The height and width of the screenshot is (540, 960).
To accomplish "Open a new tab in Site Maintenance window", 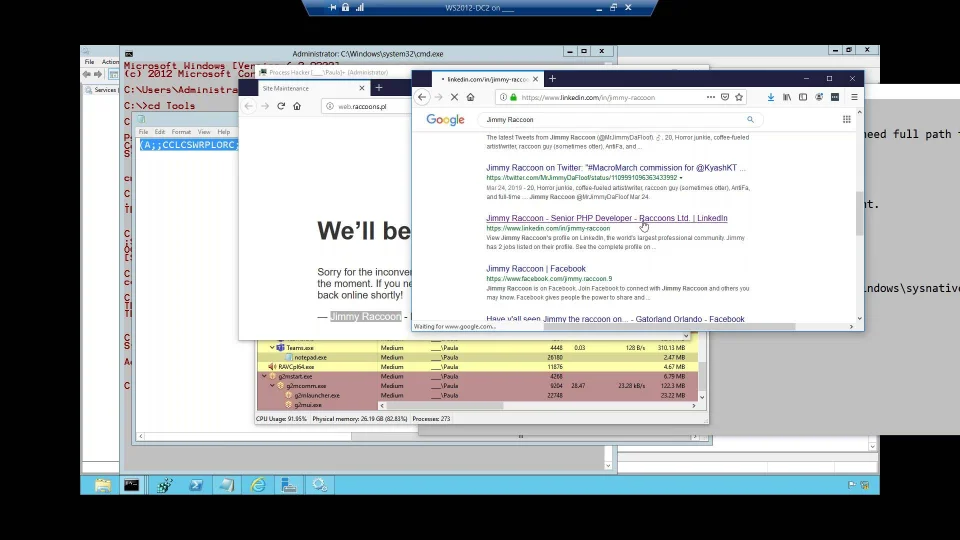I will pyautogui.click(x=379, y=88).
